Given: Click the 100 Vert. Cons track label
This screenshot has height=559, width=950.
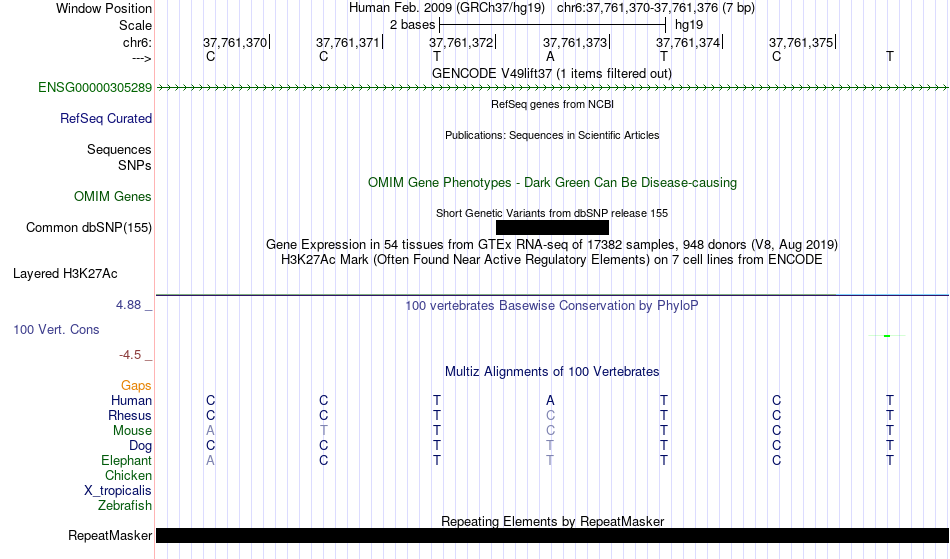Looking at the screenshot, I should pyautogui.click(x=56, y=329).
